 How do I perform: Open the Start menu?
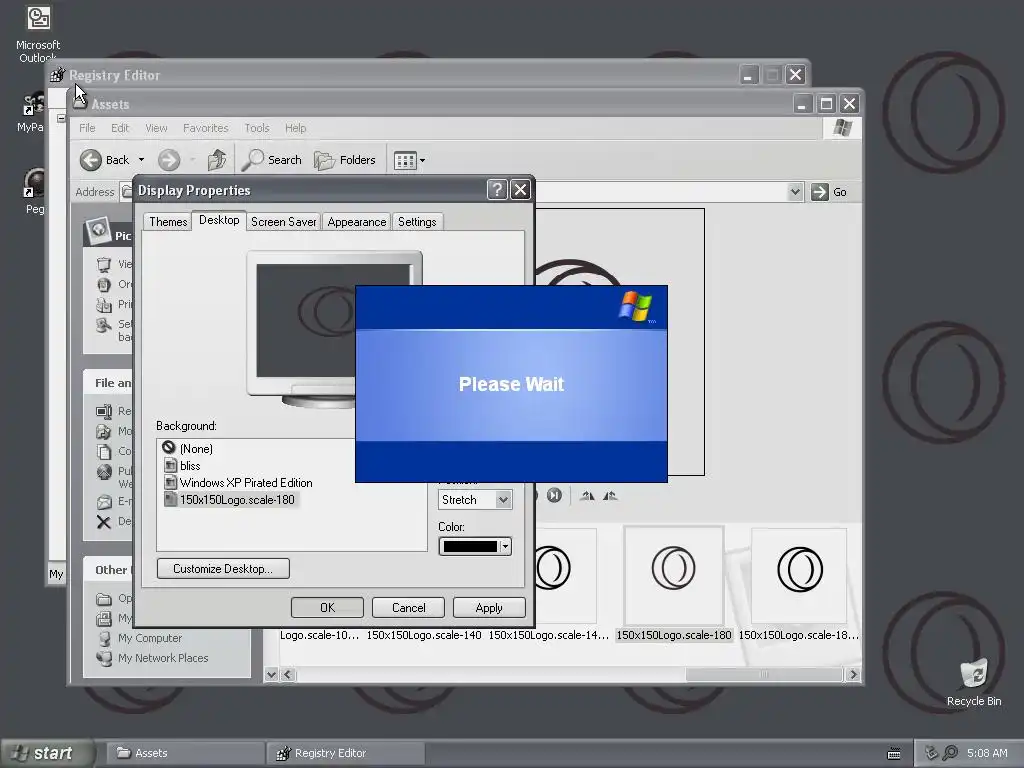[47, 753]
